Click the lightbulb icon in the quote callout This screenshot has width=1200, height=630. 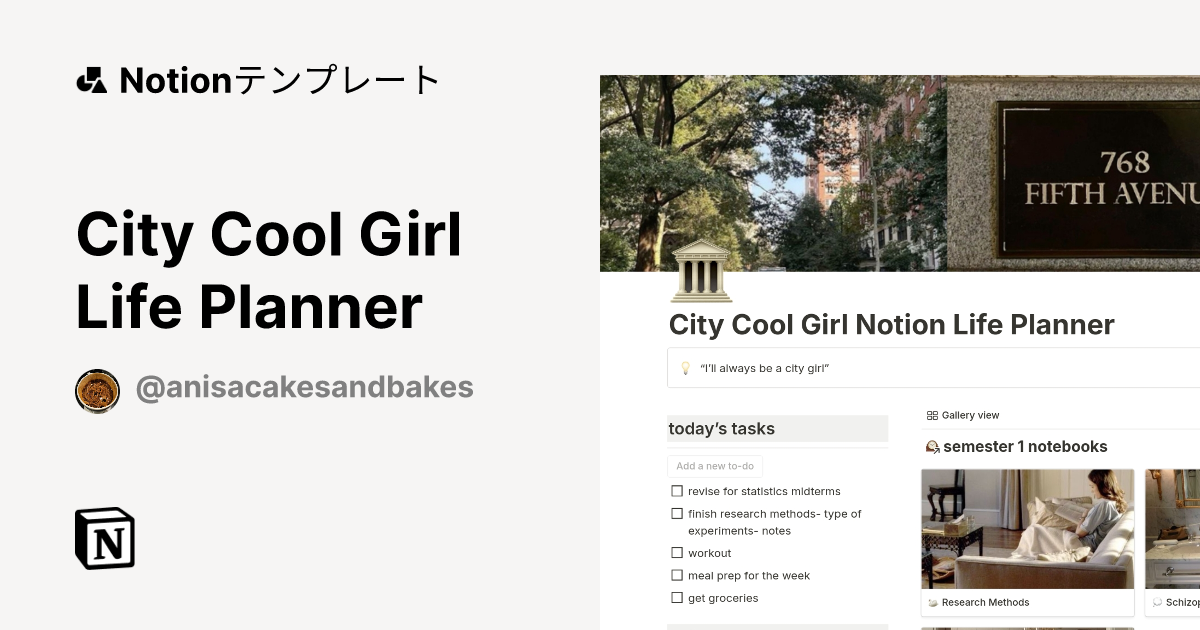coord(685,367)
